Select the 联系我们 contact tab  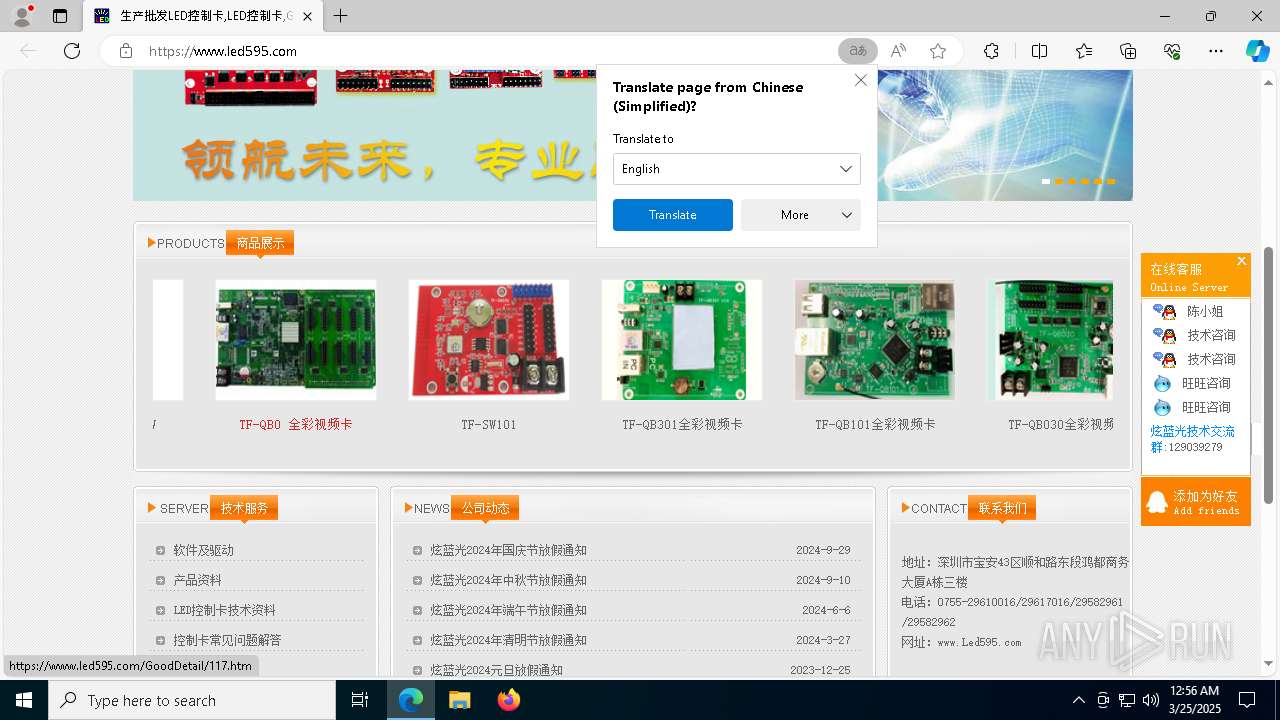click(1002, 508)
